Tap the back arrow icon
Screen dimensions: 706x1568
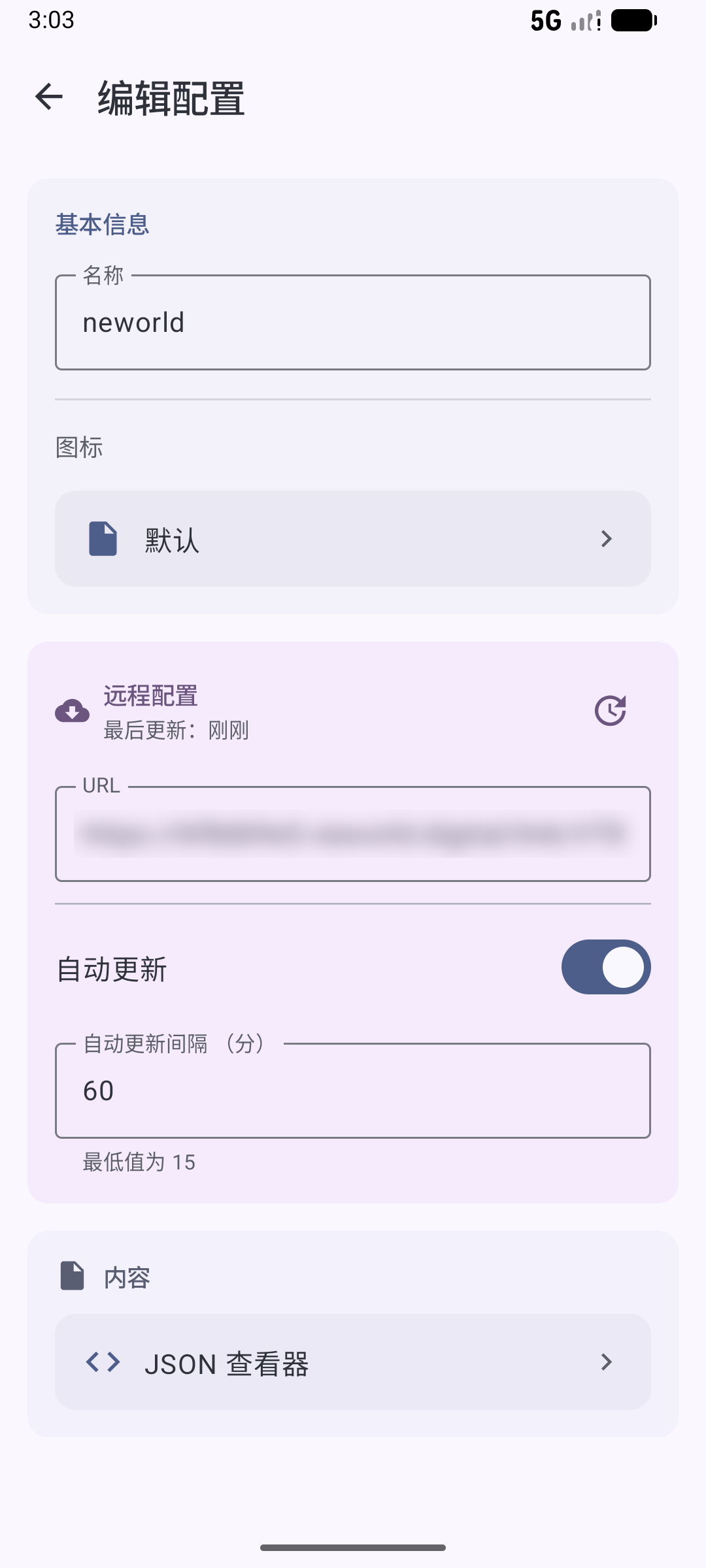tap(49, 97)
